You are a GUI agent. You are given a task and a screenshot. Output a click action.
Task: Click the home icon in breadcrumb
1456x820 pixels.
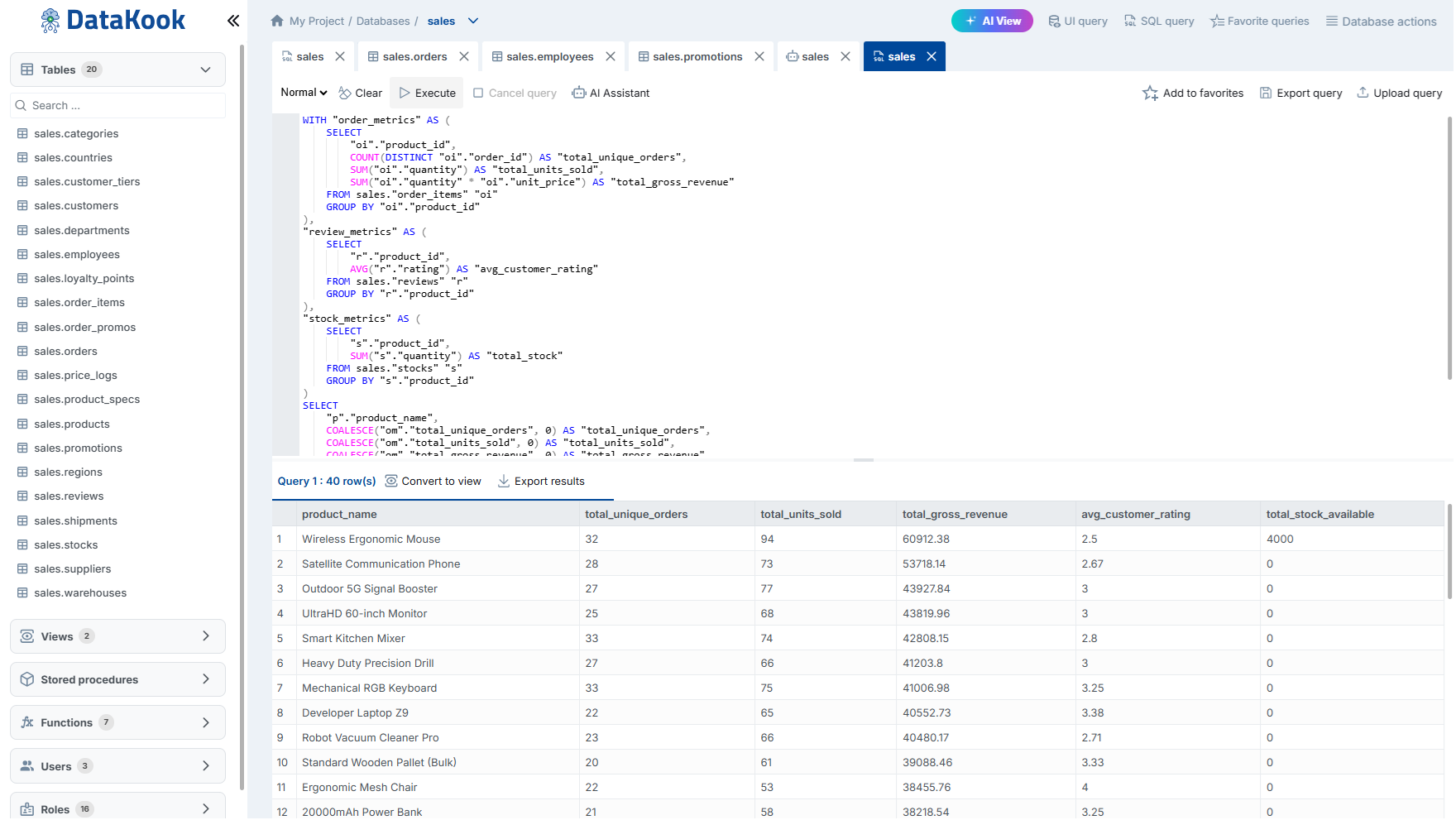[x=277, y=21]
